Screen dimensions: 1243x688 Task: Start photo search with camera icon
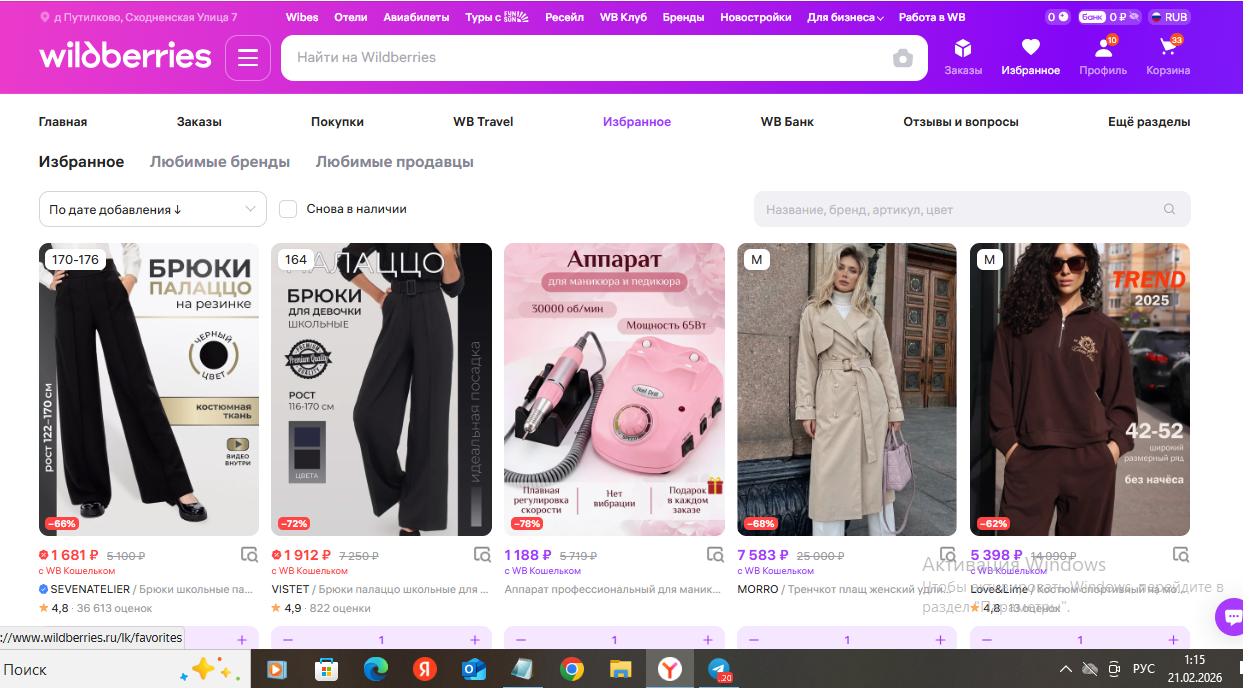(903, 58)
